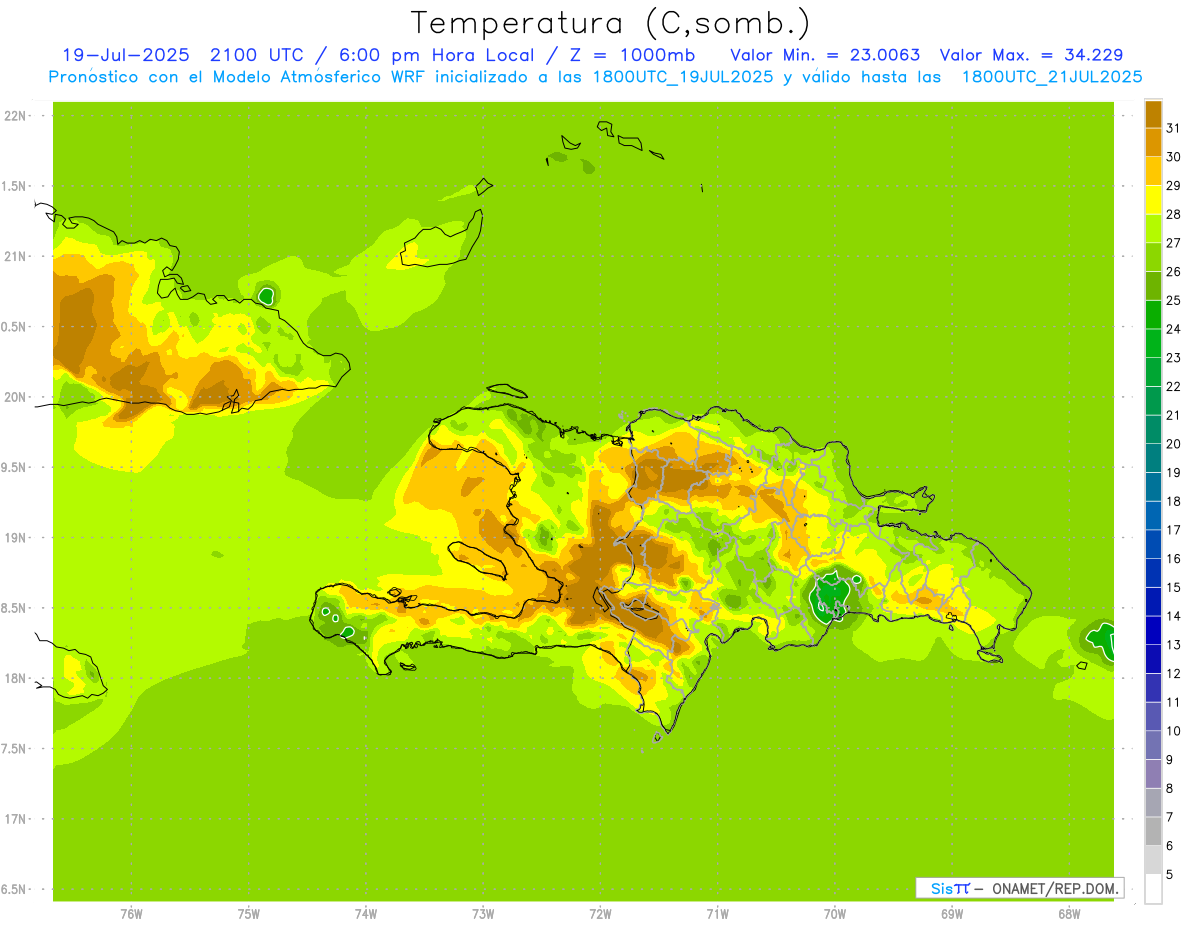Select the "1800UTC_21JUL2025" valid-until time
The image size is (1200, 927).
[1052, 77]
